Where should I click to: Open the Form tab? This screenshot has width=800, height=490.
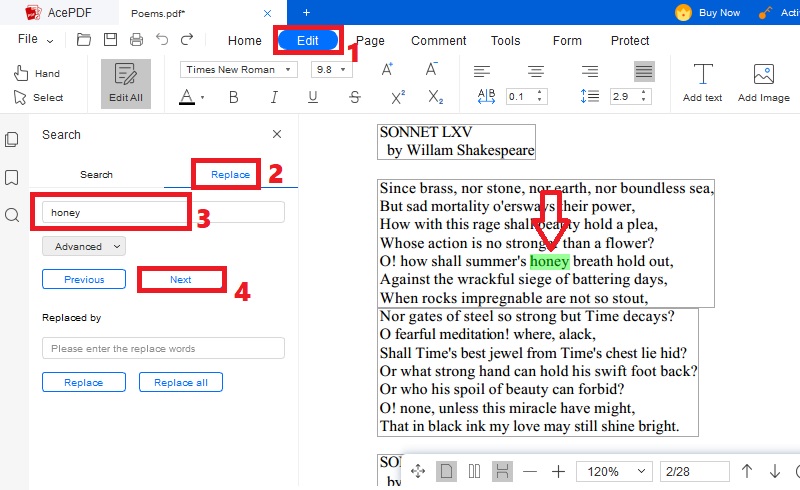pos(567,40)
